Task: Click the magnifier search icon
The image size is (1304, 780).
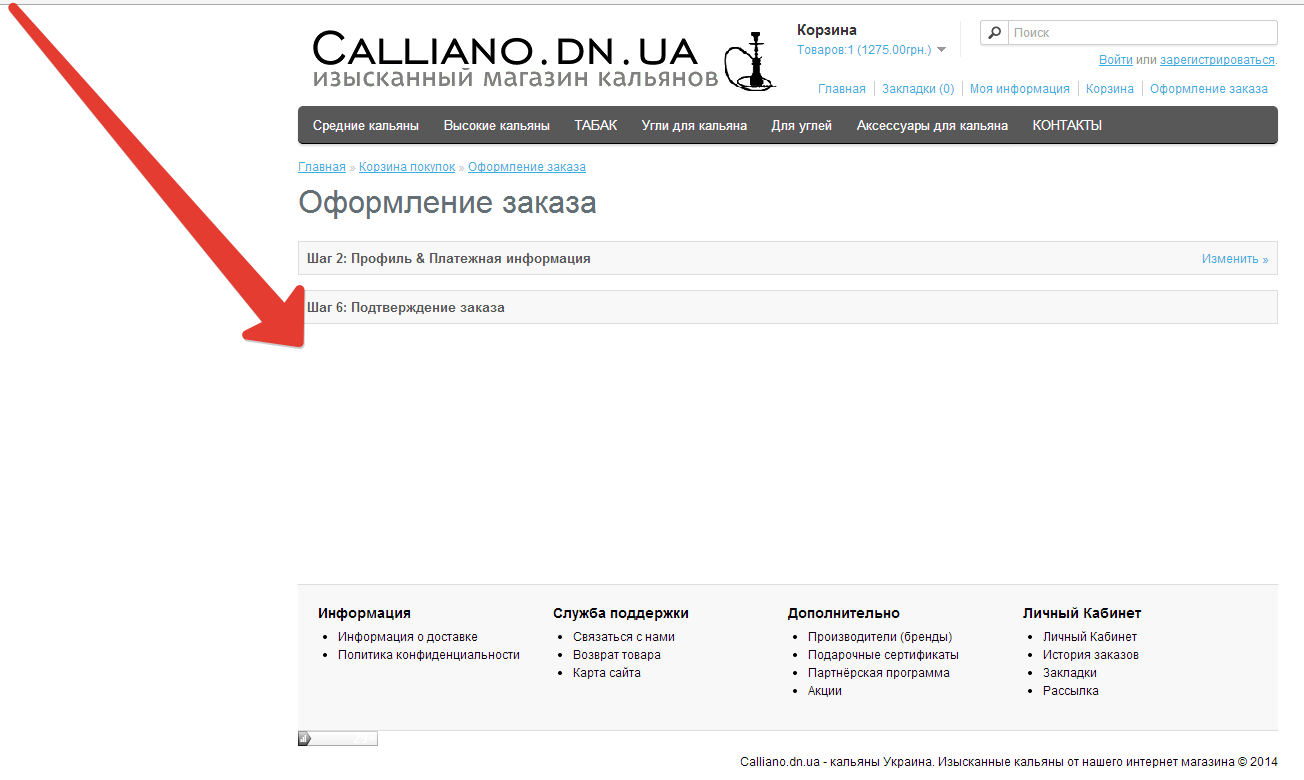Action: click(x=994, y=33)
